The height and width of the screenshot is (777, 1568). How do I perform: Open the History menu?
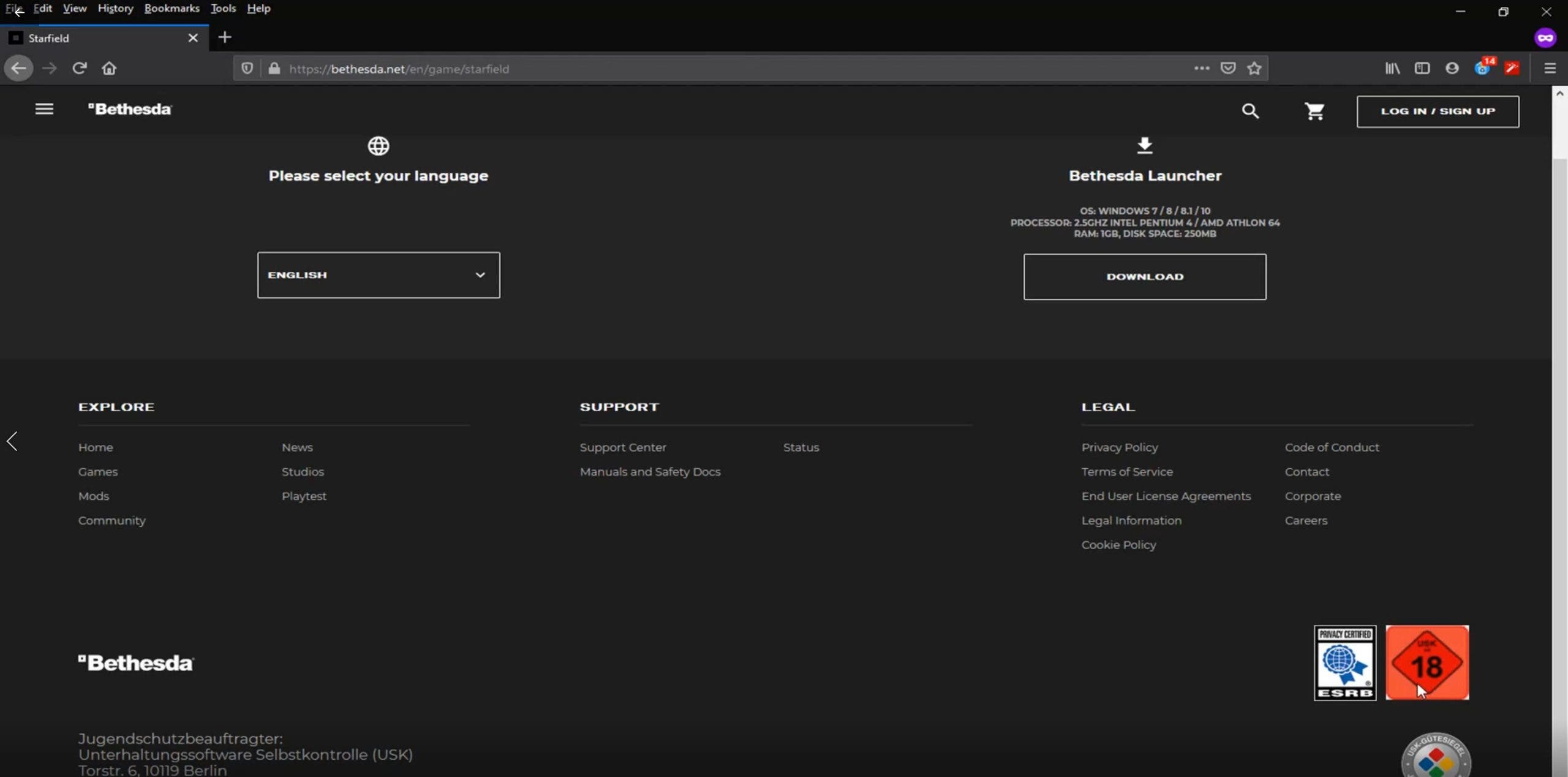click(116, 9)
